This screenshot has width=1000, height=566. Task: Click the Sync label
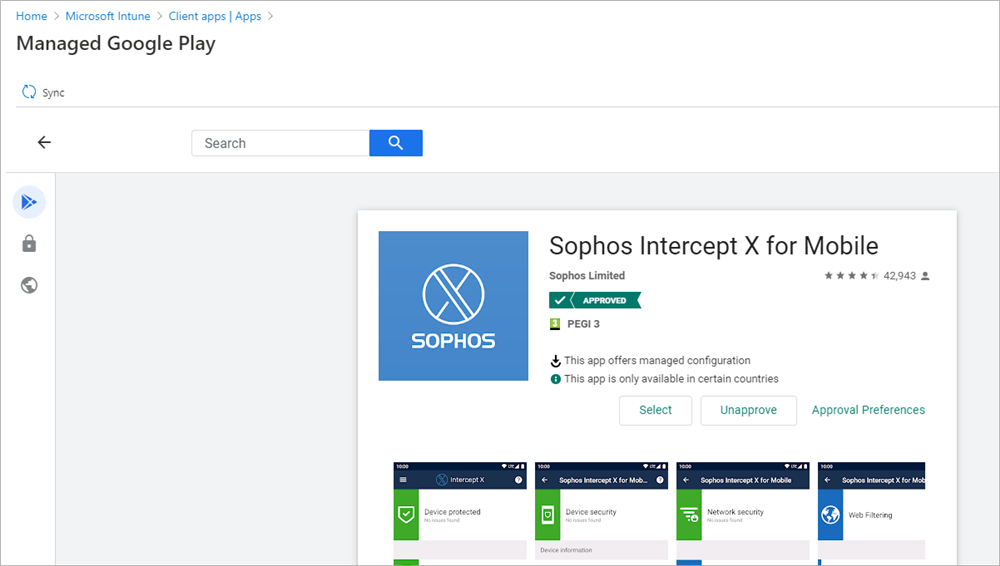click(x=54, y=93)
